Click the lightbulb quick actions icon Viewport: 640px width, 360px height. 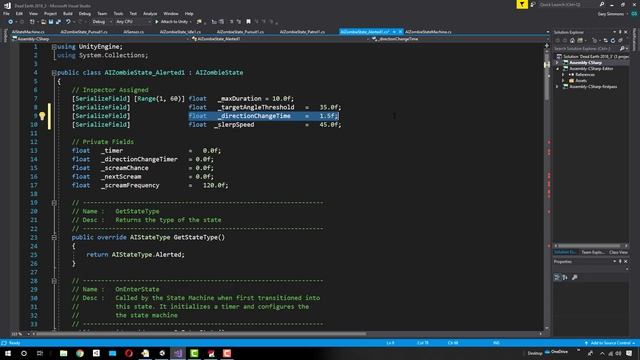point(42,116)
